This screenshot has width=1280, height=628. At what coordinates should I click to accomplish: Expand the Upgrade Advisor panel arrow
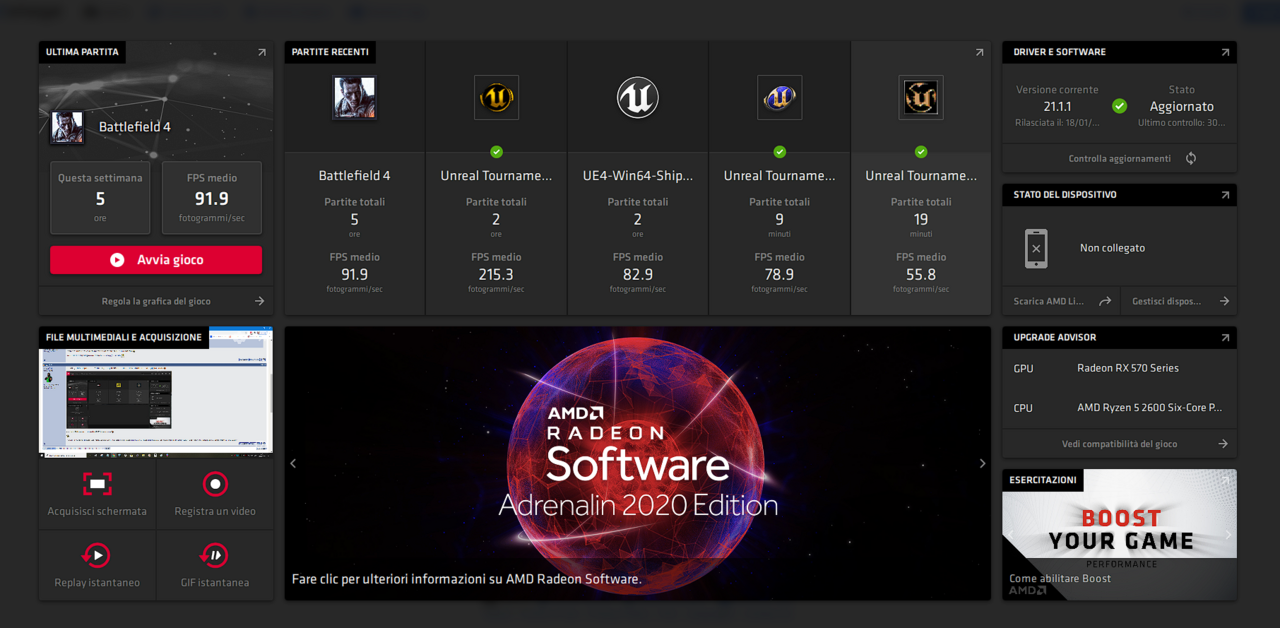coord(1225,338)
